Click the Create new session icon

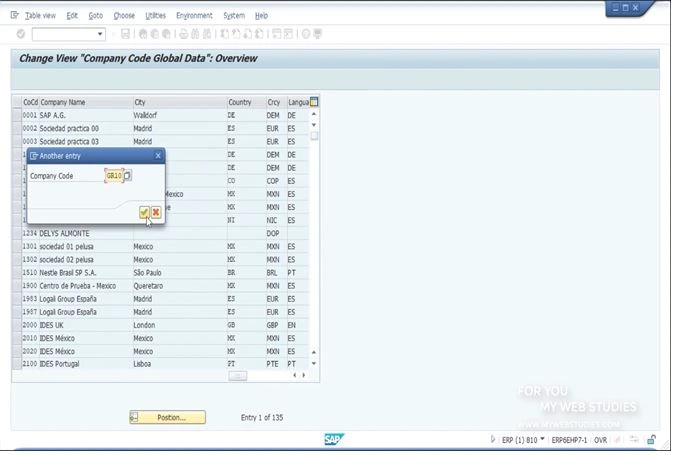(277, 34)
